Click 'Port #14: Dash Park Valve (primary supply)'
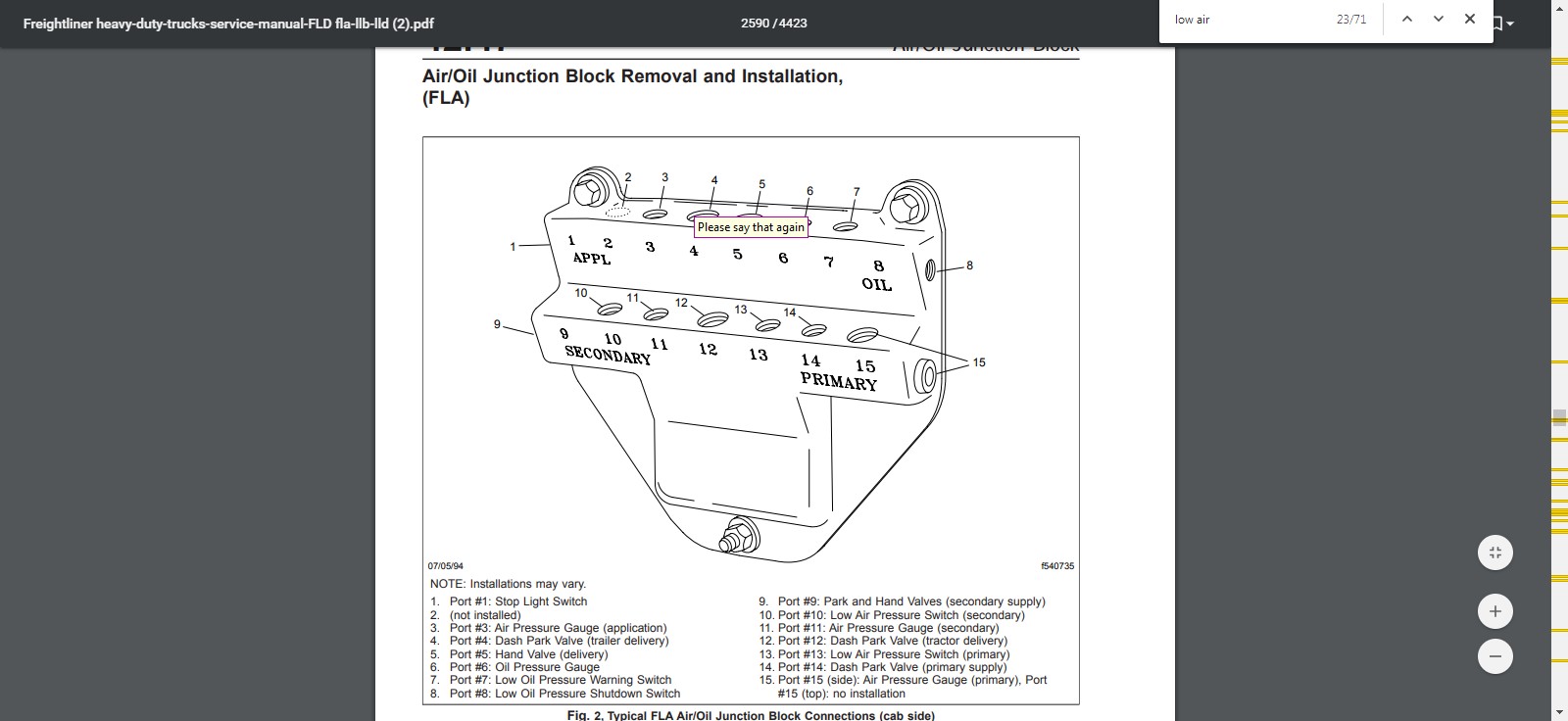The image size is (1568, 721). click(x=892, y=667)
